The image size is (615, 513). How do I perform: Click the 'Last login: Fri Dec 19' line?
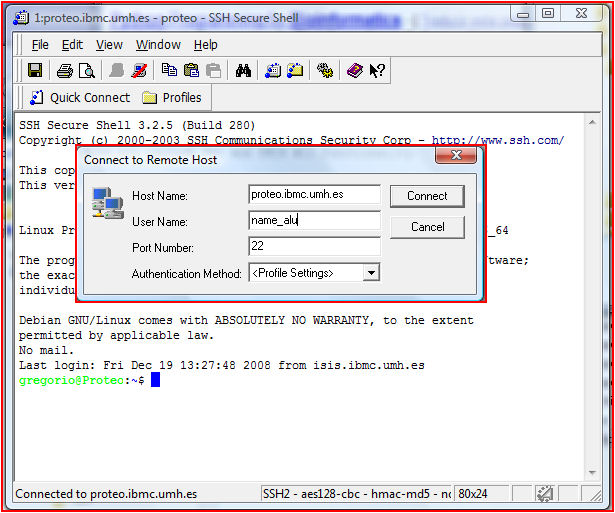click(222, 365)
